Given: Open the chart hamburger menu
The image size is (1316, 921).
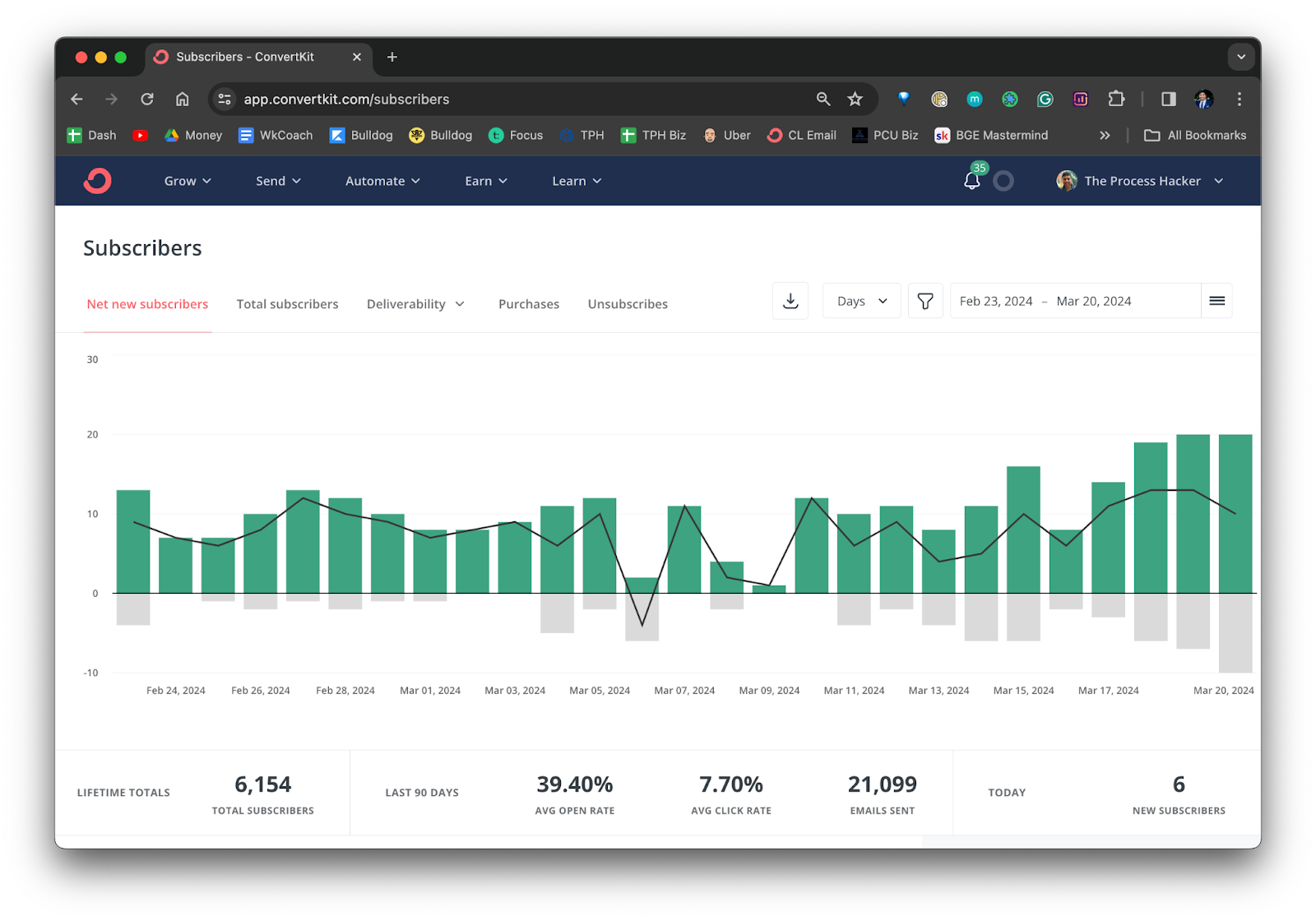Looking at the screenshot, I should pos(1217,301).
